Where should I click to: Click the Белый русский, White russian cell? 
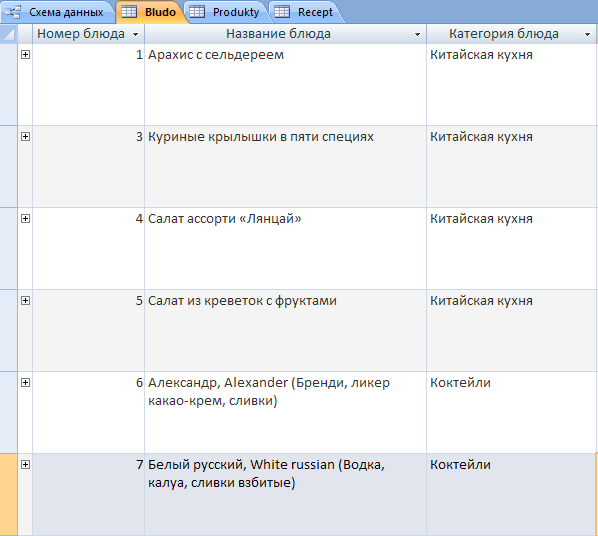[x=285, y=495]
